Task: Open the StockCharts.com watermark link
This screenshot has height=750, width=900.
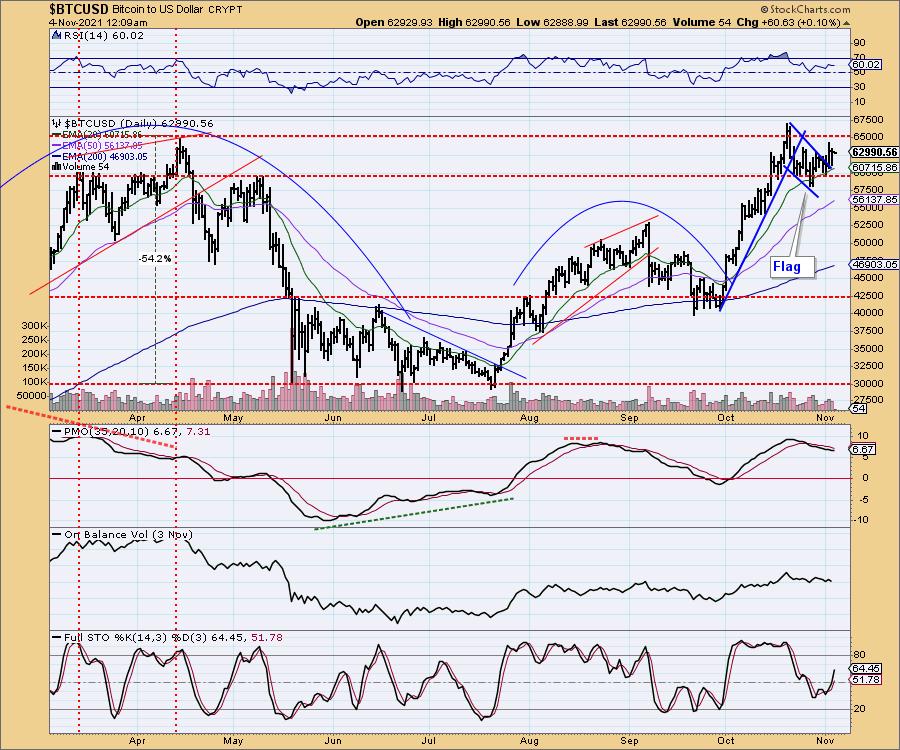Action: (x=805, y=9)
